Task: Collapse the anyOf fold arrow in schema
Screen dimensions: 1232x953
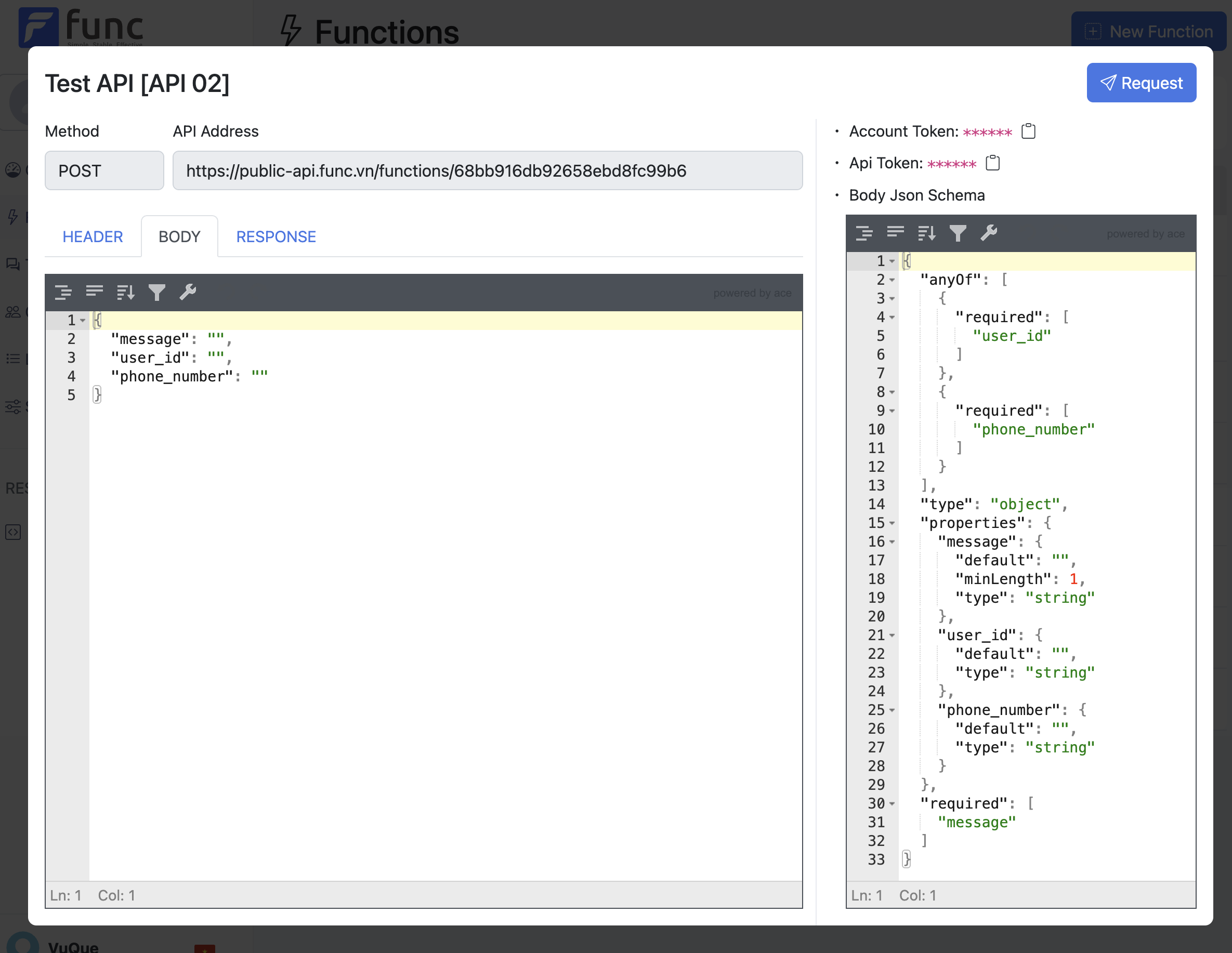Action: [x=892, y=280]
